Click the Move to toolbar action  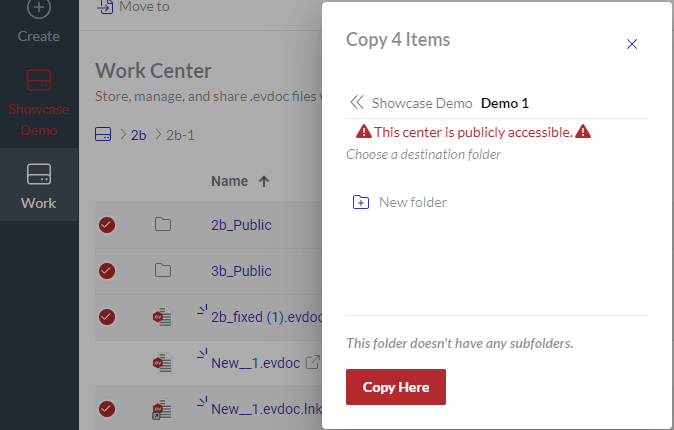pyautogui.click(x=133, y=7)
